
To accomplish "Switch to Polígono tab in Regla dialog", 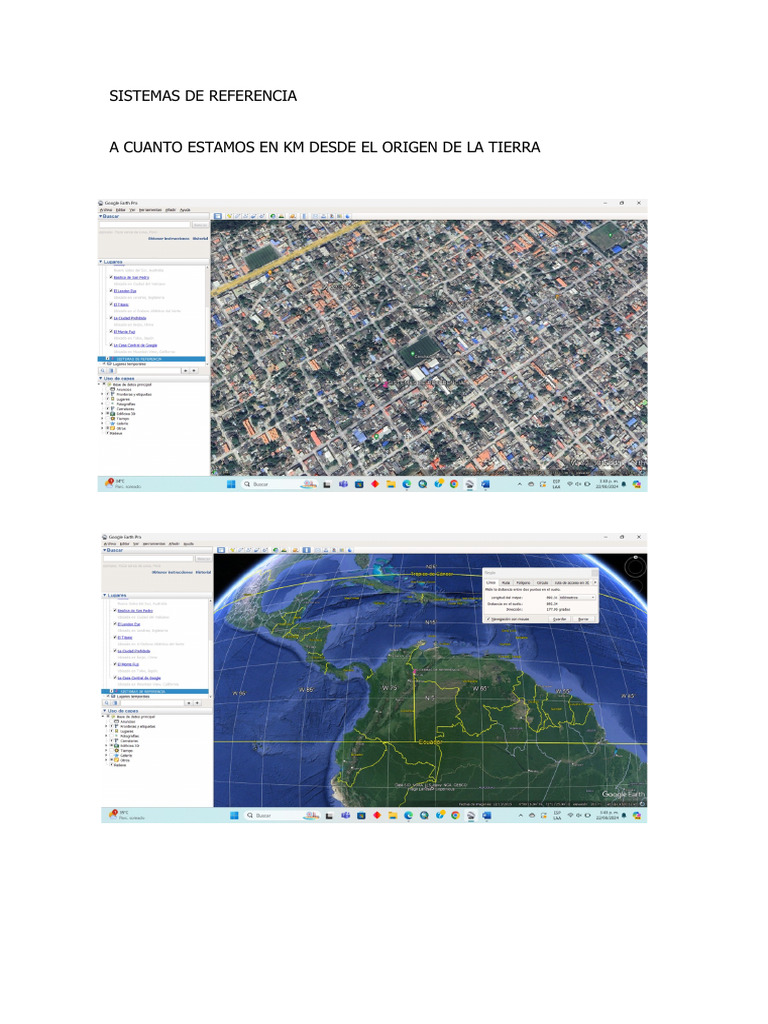I will point(523,583).
